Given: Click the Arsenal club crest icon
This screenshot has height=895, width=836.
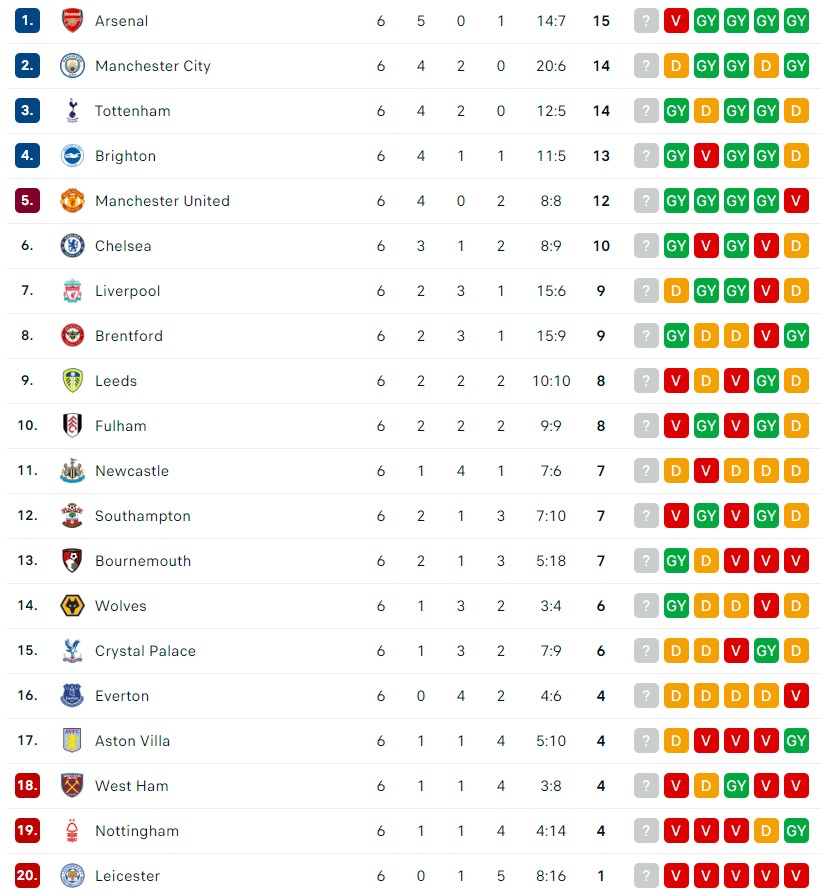Looking at the screenshot, I should [x=72, y=21].
